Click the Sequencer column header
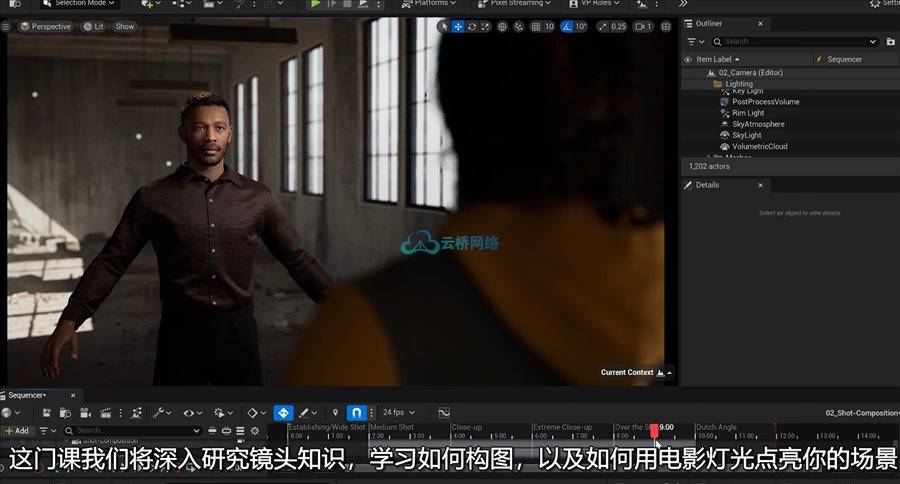This screenshot has width=900, height=484. coord(844,59)
